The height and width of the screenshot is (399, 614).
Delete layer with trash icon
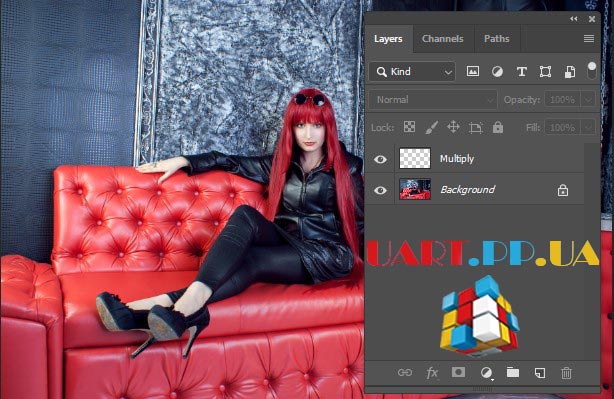point(566,373)
